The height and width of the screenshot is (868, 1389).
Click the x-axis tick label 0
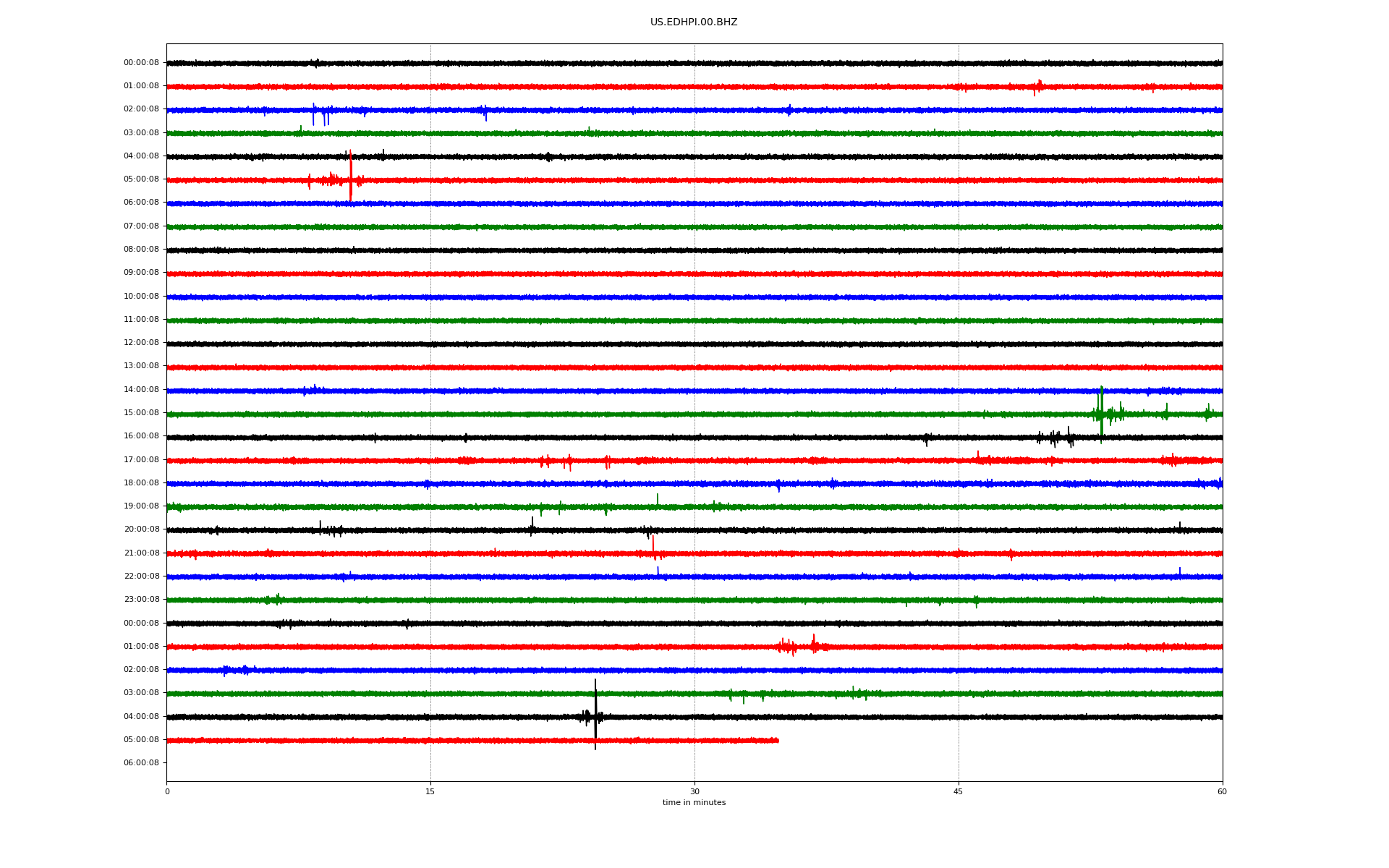click(167, 791)
